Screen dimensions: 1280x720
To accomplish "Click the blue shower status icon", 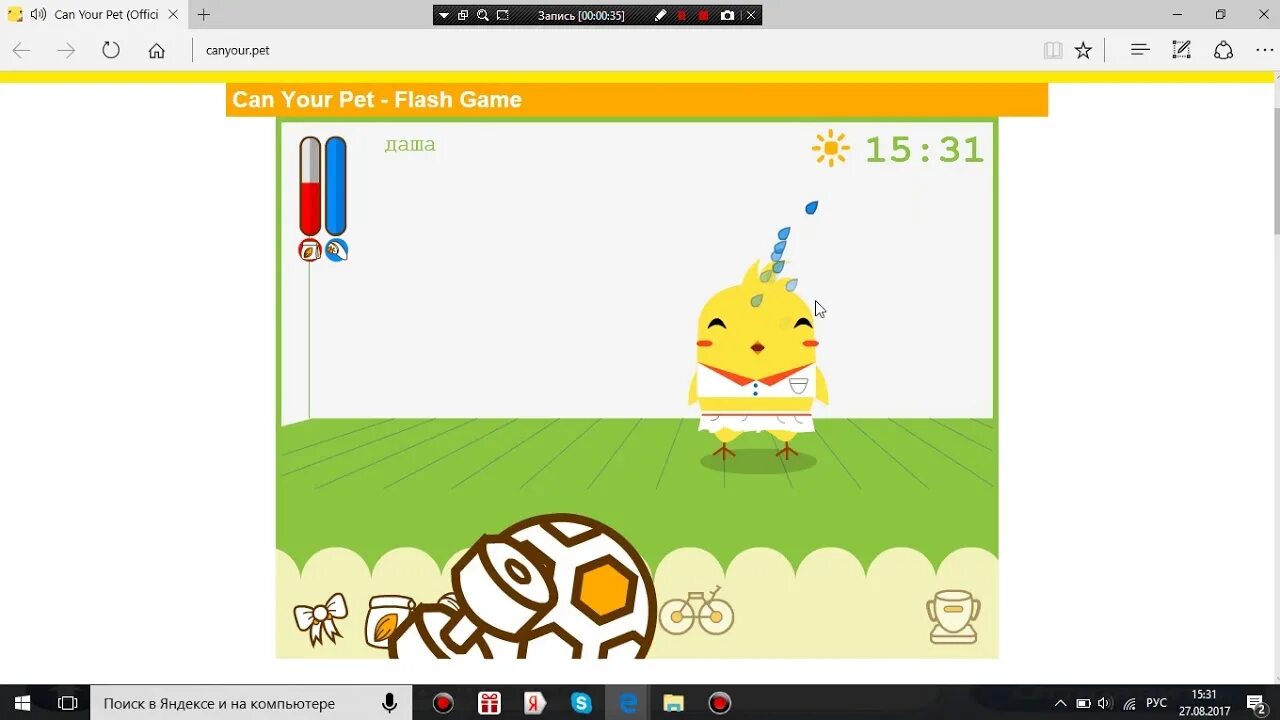I will pos(337,250).
